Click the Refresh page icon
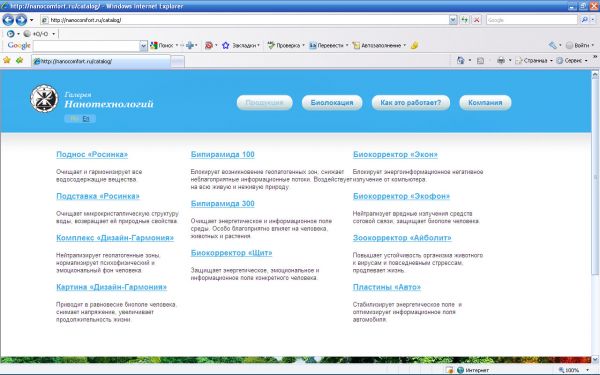Viewport: 600px width, 375px height. 465,20
